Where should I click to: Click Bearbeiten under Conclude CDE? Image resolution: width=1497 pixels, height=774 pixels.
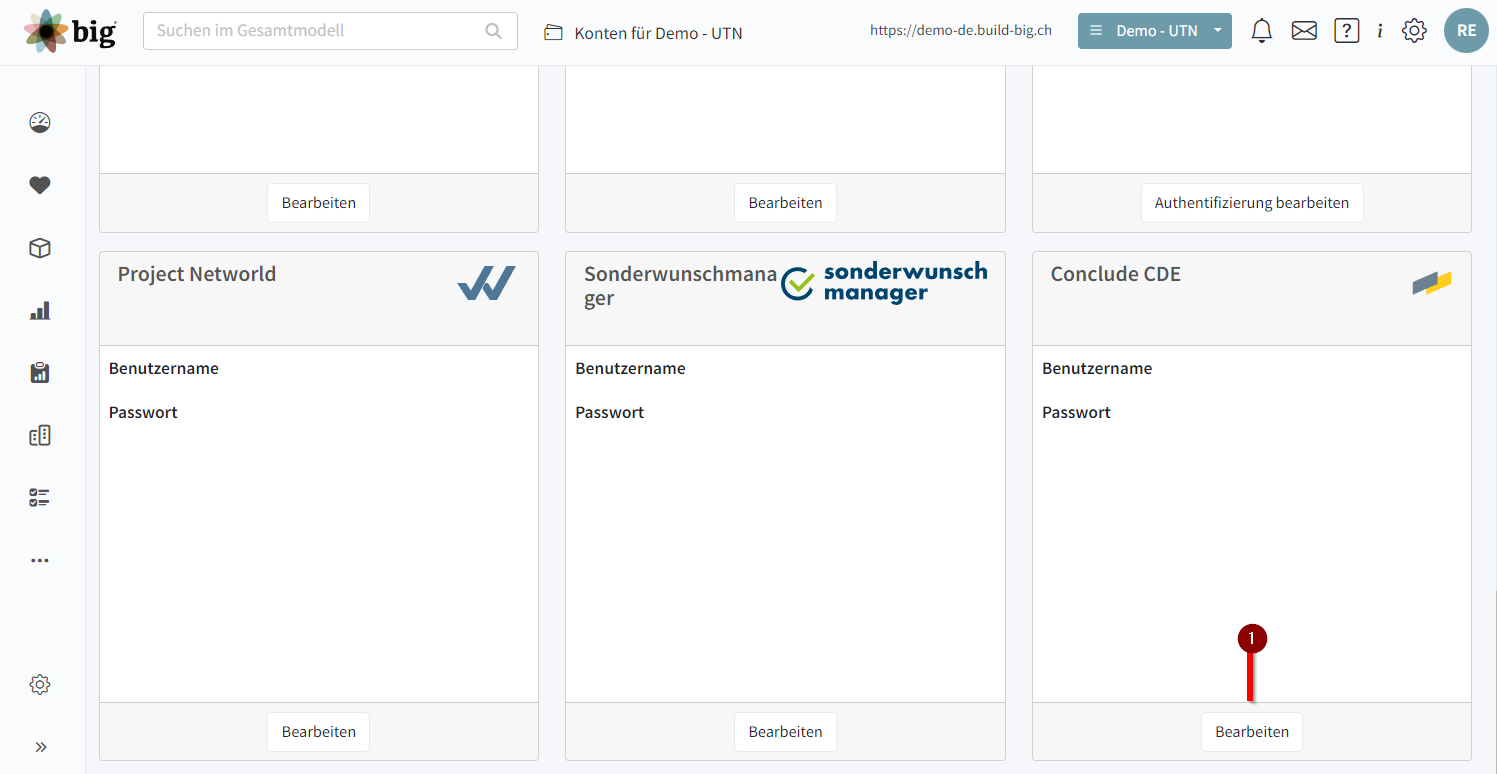point(1251,731)
